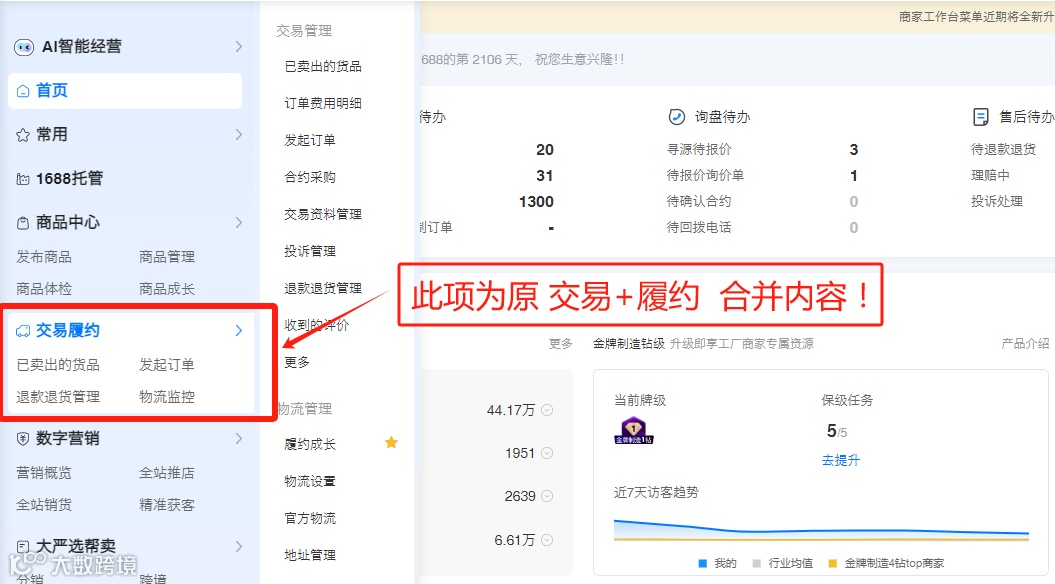Click the yellow star beside 履约成长
The width and height of the screenshot is (1055, 584).
pos(391,442)
